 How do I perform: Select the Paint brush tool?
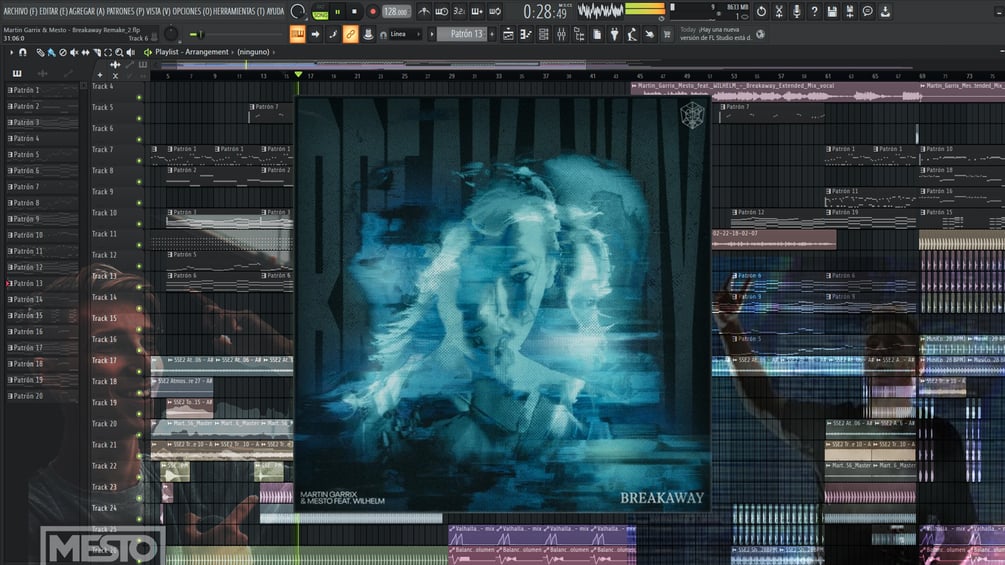51,52
